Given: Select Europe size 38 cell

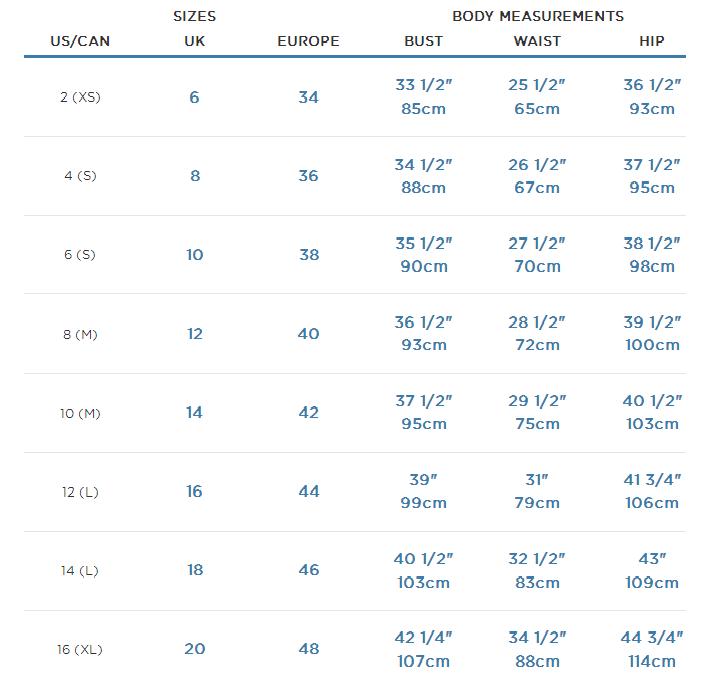Looking at the screenshot, I should tap(309, 254).
